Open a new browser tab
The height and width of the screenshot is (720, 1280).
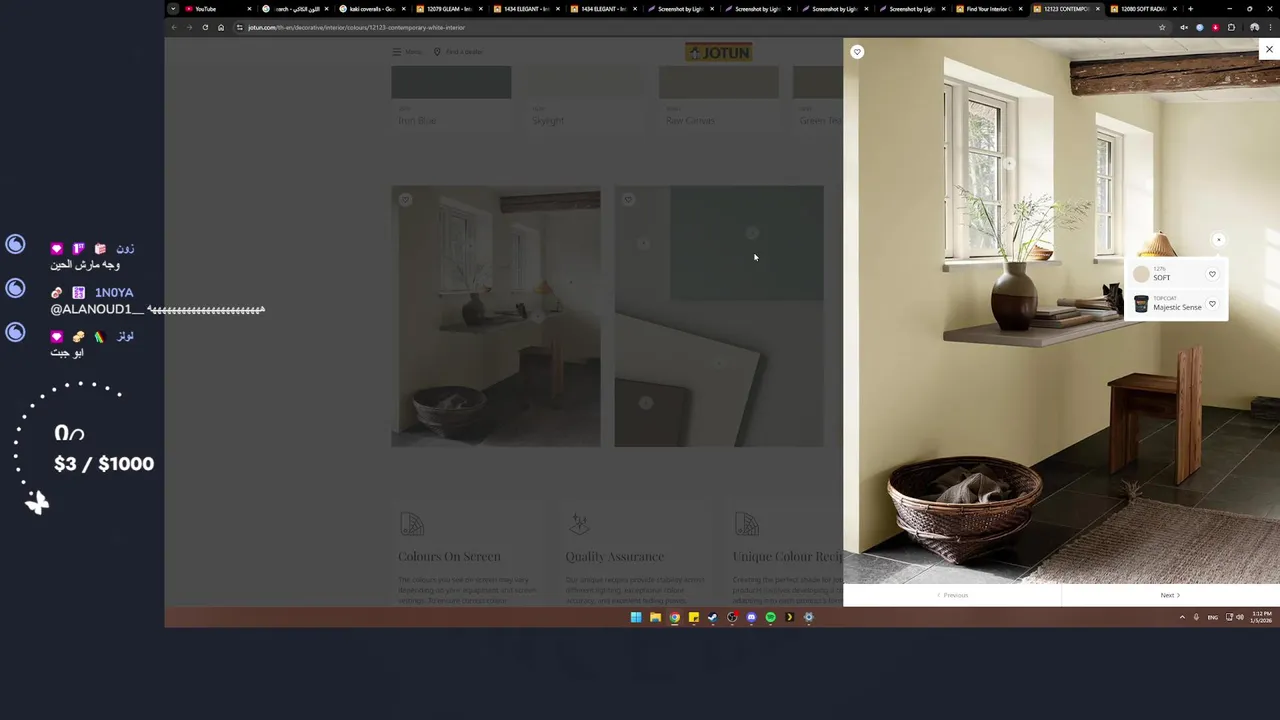[x=1190, y=9]
